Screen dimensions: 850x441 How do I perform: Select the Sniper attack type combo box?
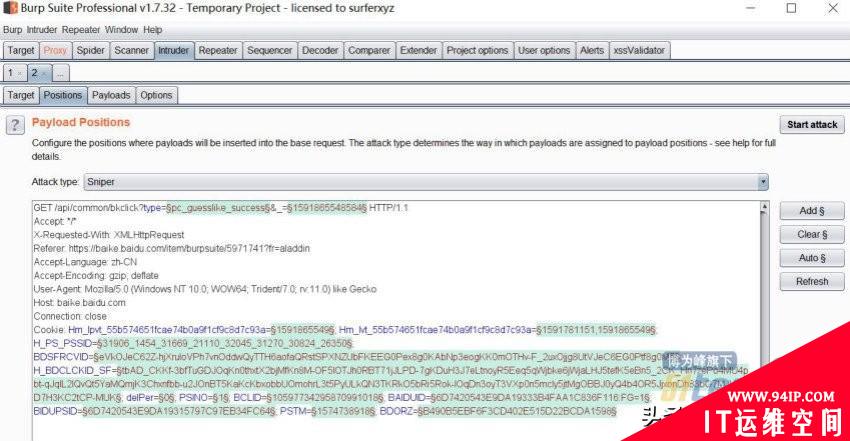tap(426, 182)
